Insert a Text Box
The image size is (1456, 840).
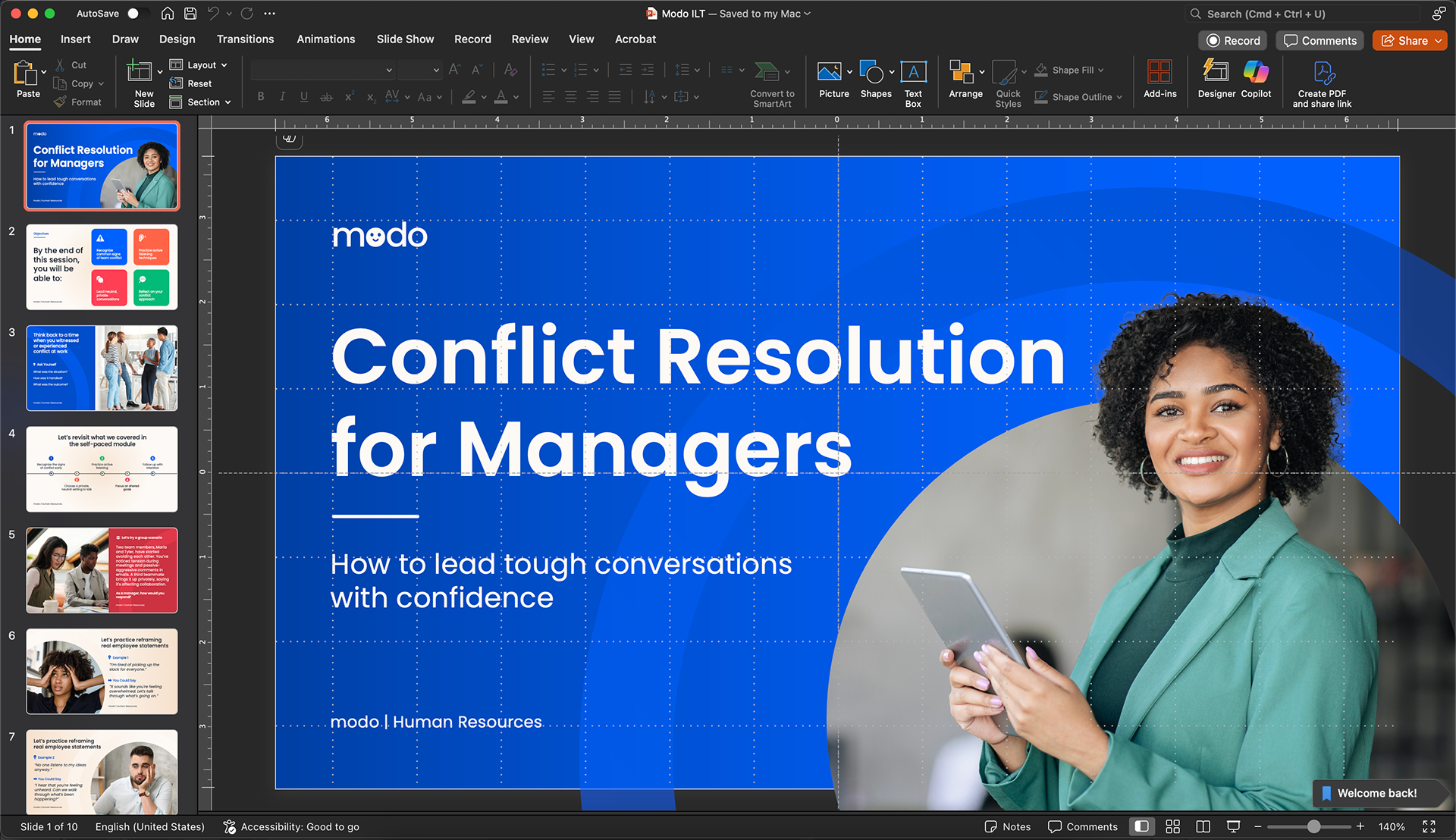pyautogui.click(x=913, y=83)
